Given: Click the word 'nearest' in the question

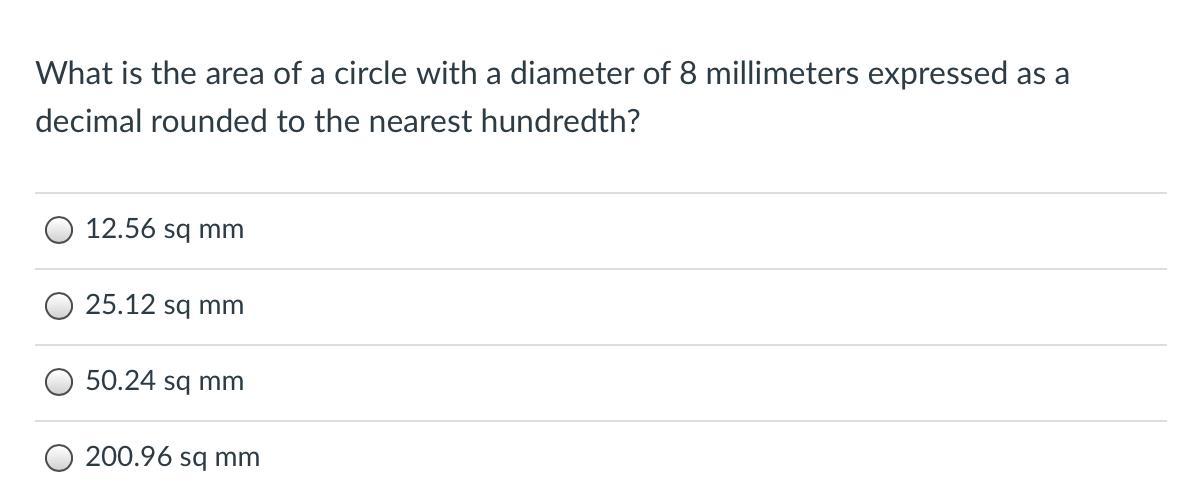Looking at the screenshot, I should tap(421, 123).
